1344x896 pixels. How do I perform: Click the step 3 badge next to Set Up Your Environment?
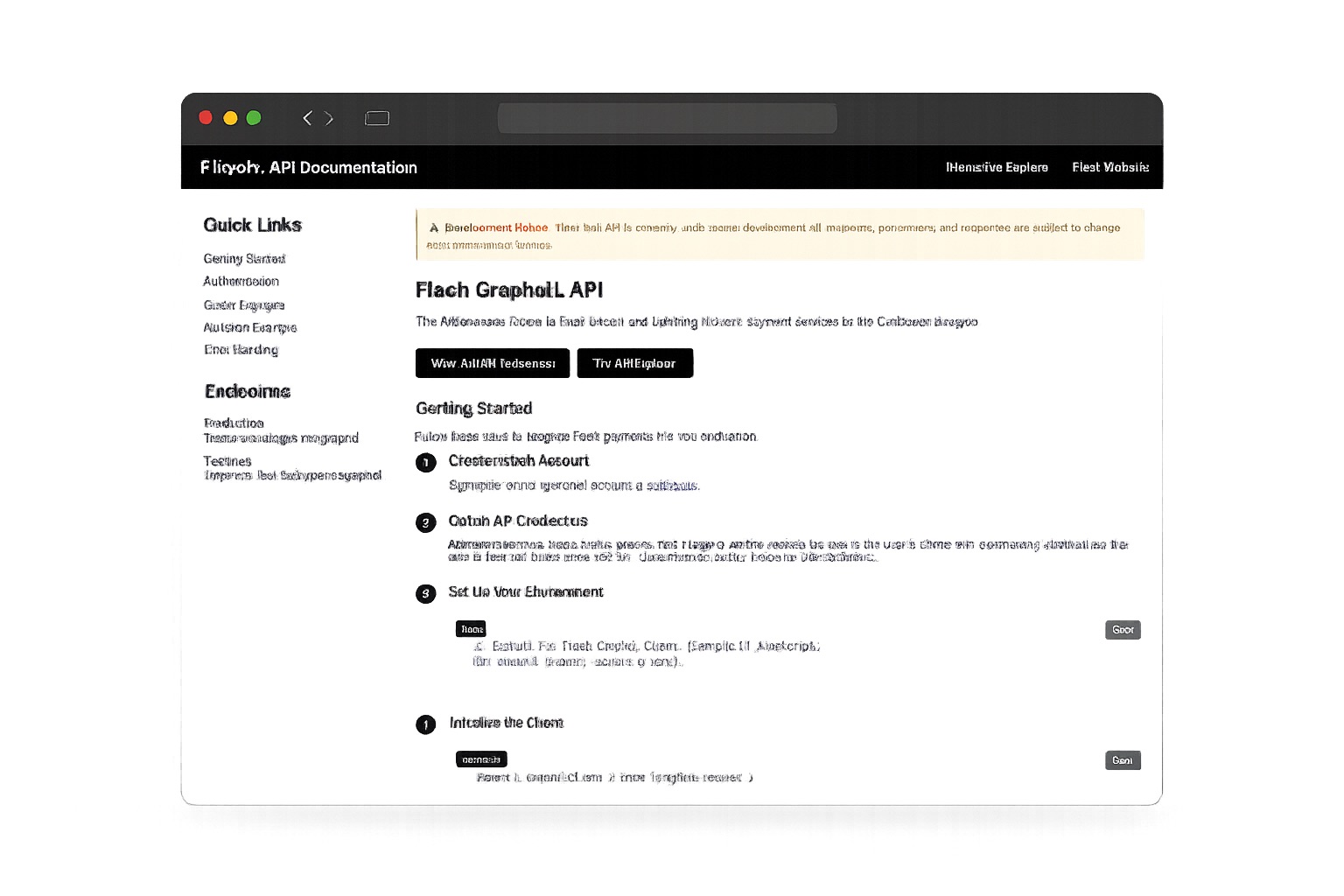[x=426, y=593]
